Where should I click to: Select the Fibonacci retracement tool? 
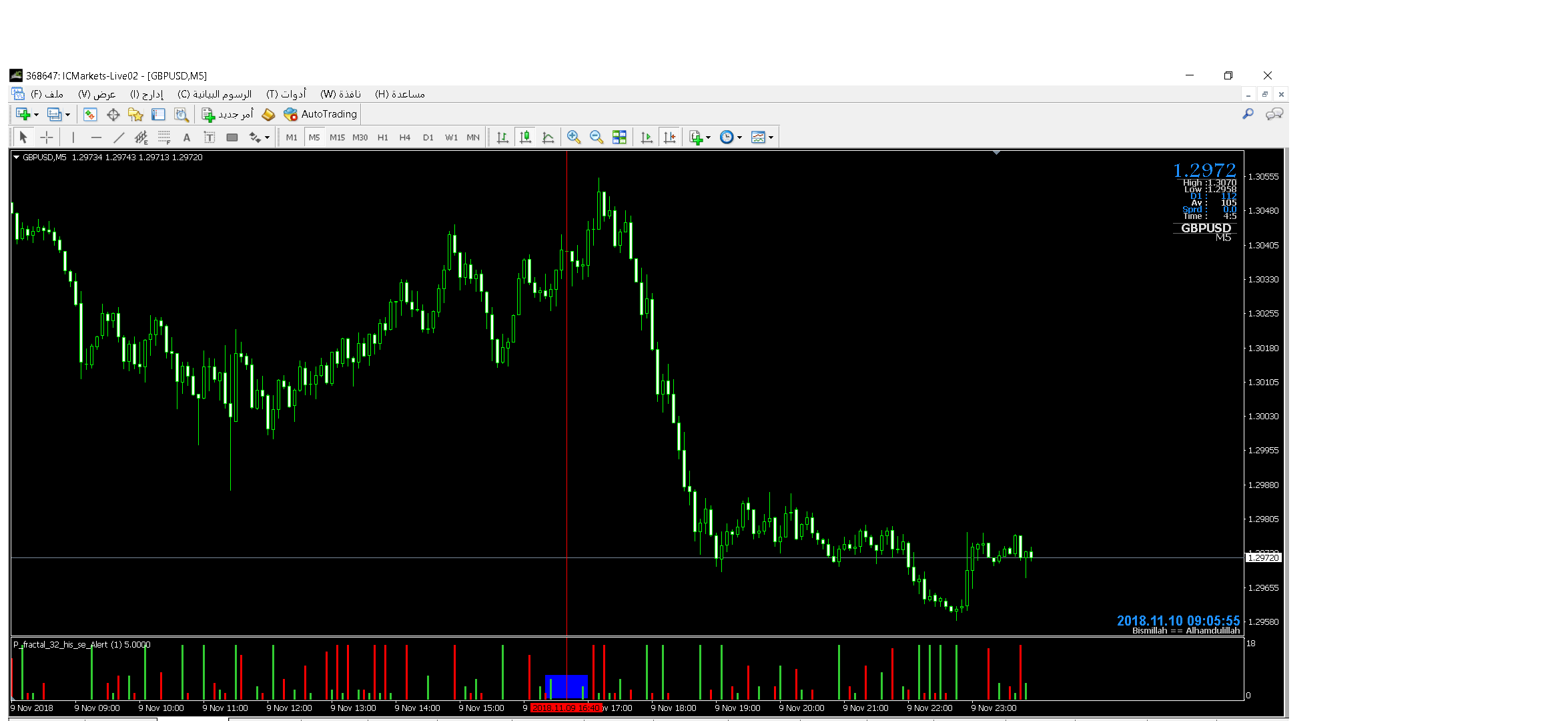tap(164, 138)
